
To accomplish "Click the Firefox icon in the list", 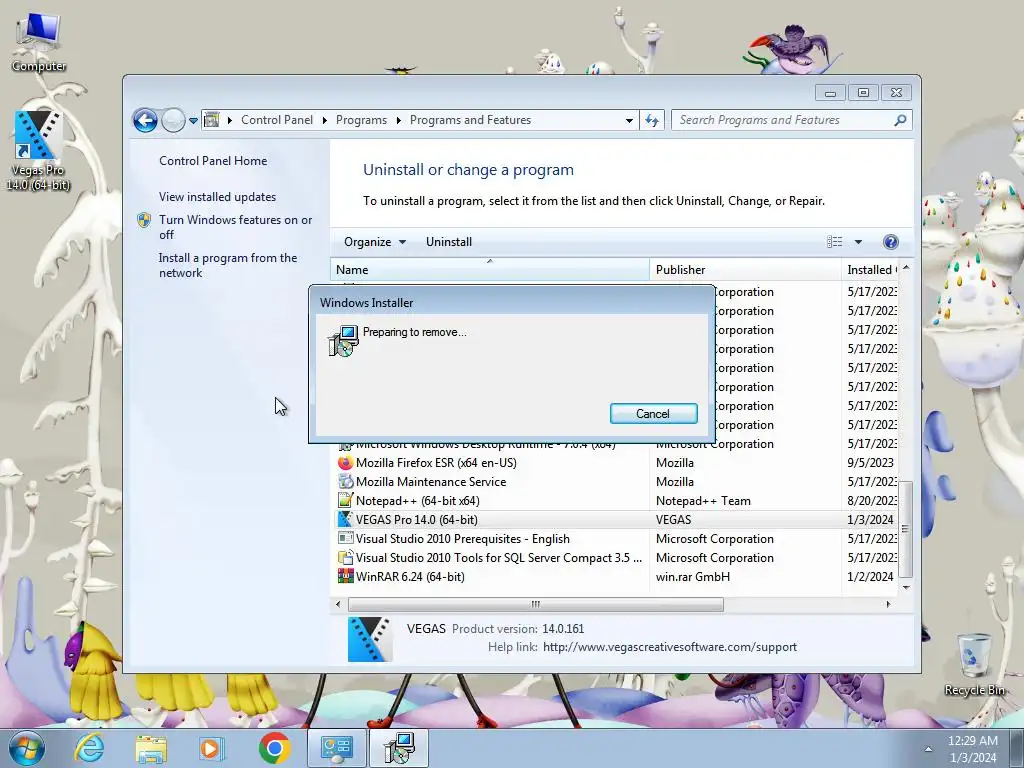I will click(345, 463).
